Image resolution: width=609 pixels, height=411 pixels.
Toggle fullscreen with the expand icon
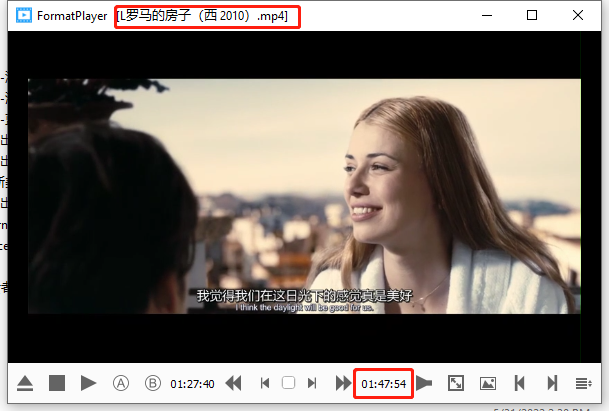[456, 383]
